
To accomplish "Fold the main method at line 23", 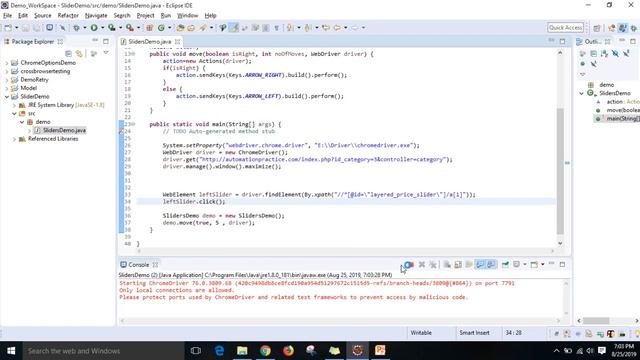I will 134,124.
